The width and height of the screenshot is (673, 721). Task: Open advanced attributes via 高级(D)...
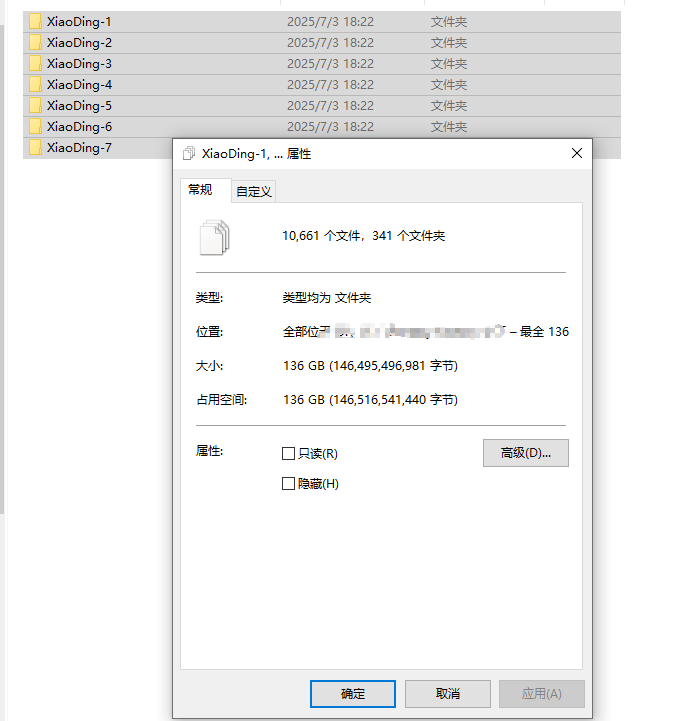click(x=526, y=453)
